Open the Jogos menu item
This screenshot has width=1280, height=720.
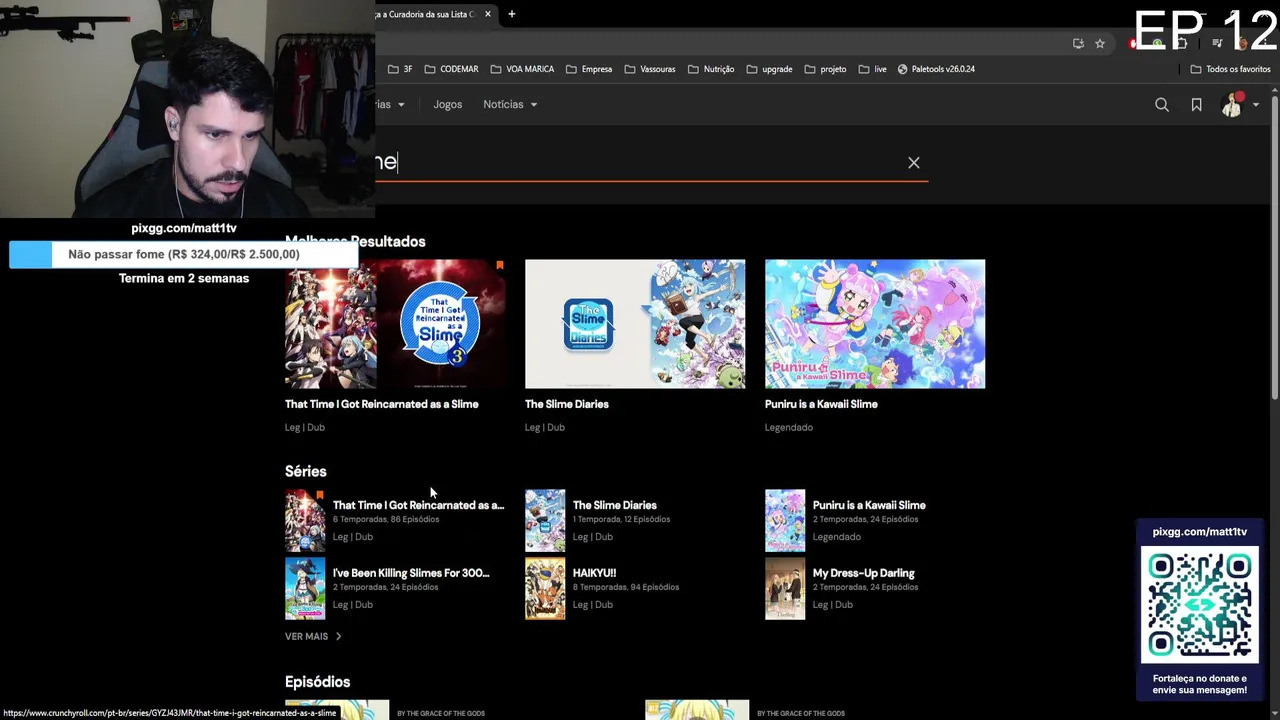(x=447, y=104)
